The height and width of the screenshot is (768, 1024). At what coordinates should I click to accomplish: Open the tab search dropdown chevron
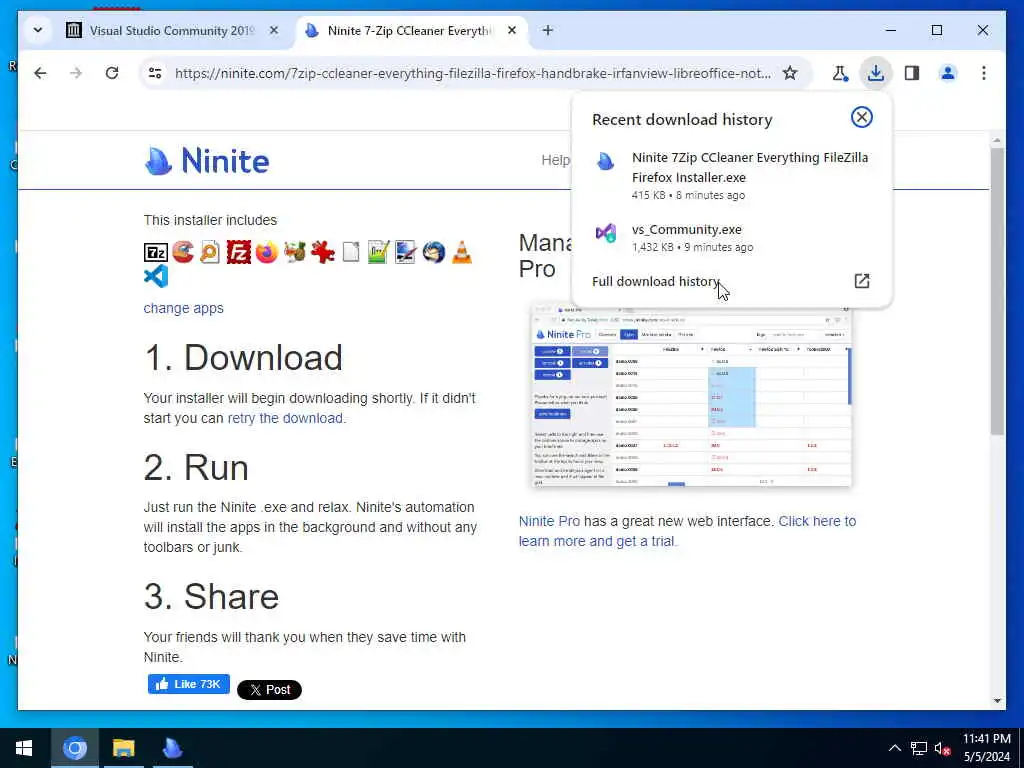click(x=38, y=30)
